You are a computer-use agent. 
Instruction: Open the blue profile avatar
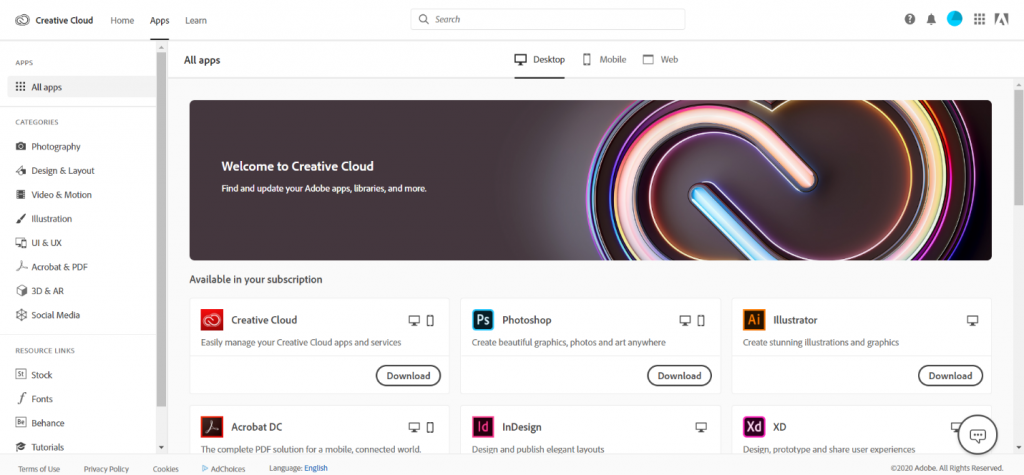[954, 19]
